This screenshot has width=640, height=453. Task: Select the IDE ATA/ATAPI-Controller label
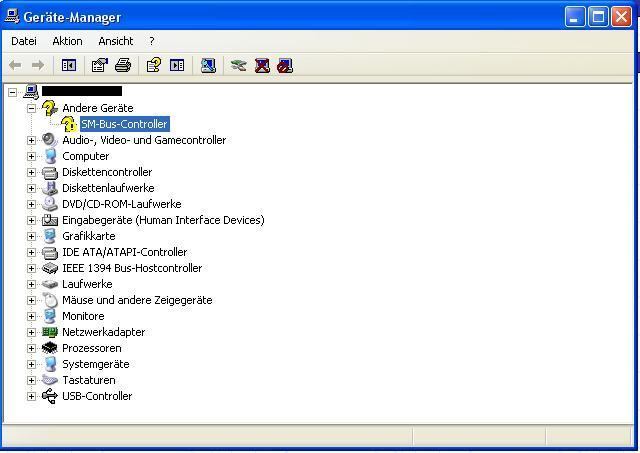coord(124,252)
